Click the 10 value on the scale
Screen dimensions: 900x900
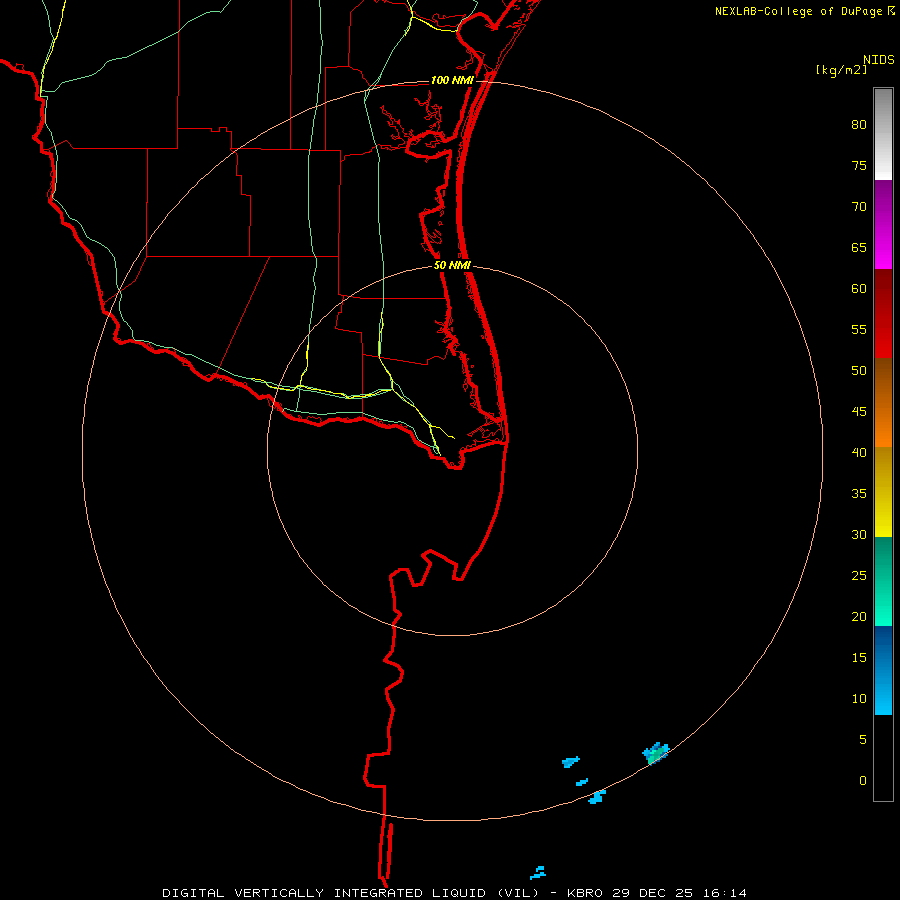(859, 699)
